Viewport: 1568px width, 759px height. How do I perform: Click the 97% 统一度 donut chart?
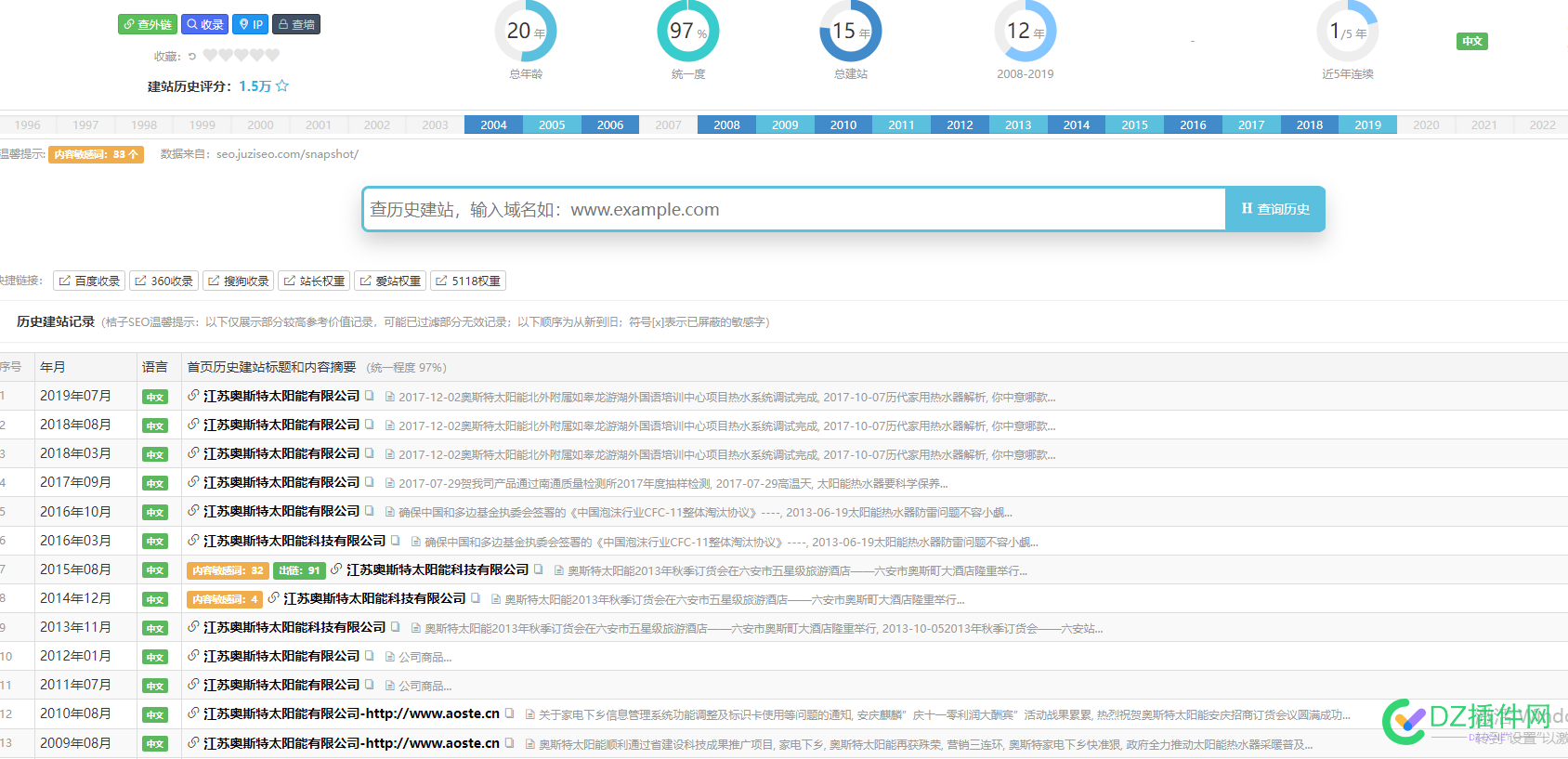pos(688,32)
